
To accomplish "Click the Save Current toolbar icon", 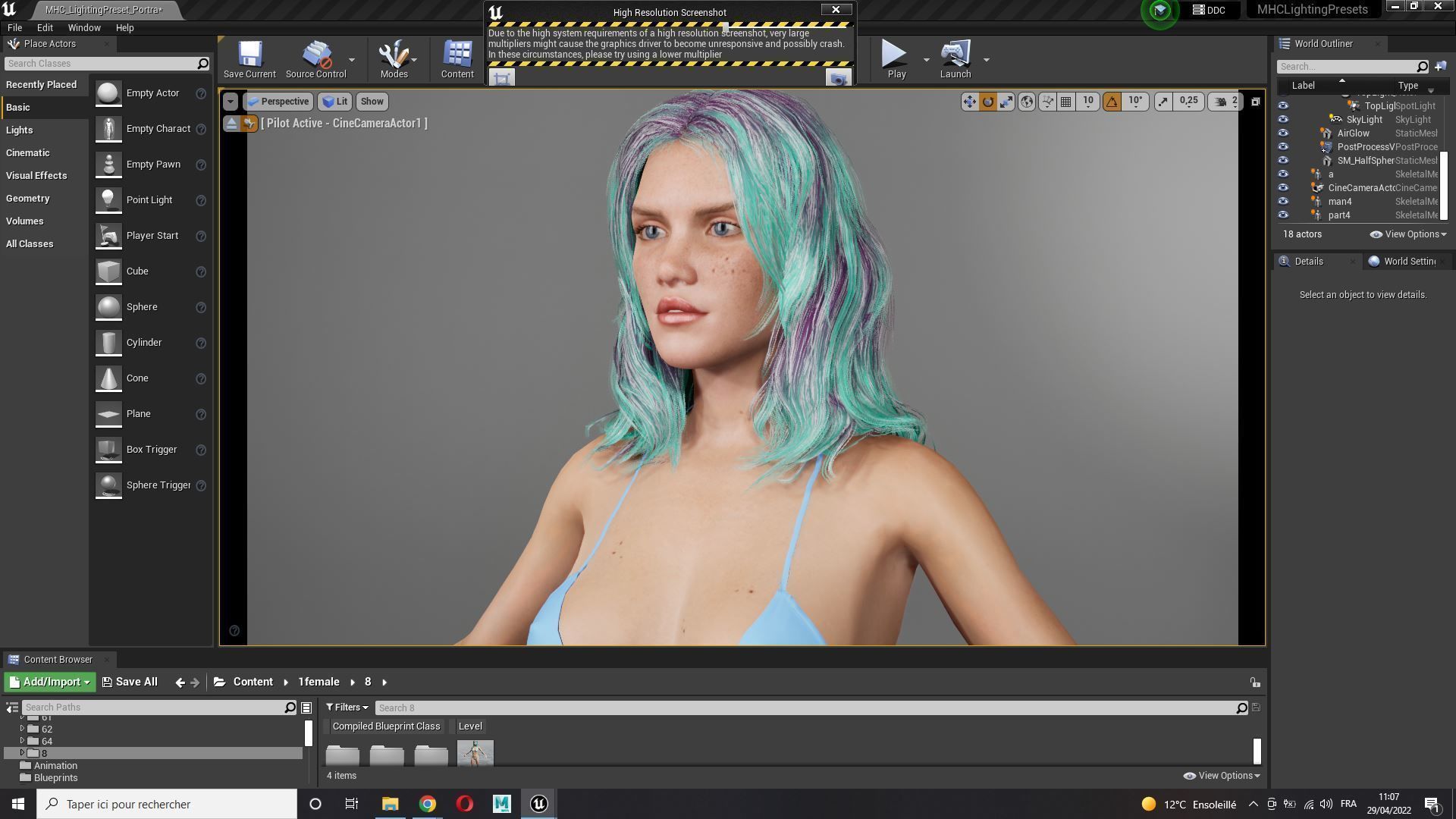I will pos(249,59).
